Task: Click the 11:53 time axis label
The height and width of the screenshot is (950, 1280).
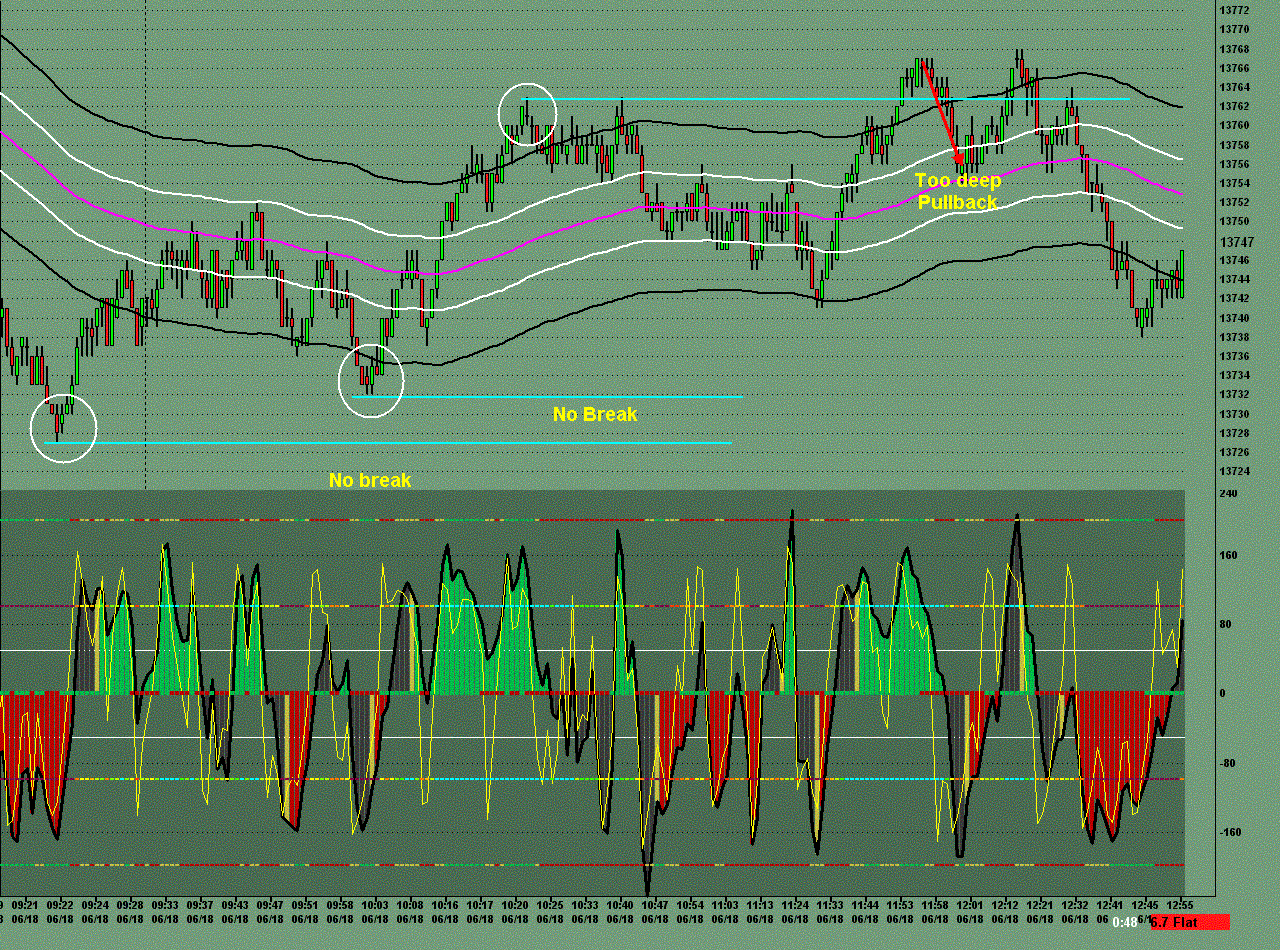Action: pyautogui.click(x=900, y=903)
